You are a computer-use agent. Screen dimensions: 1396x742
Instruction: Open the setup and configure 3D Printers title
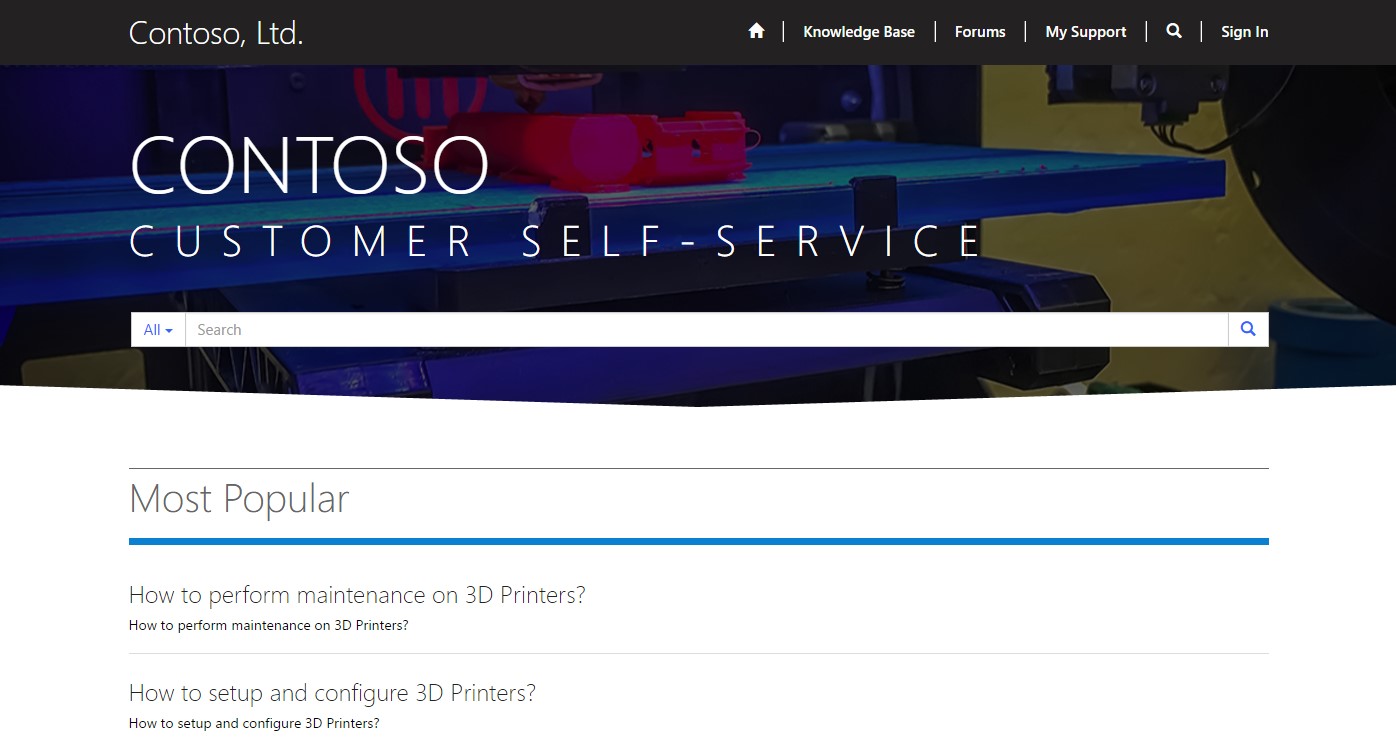(x=332, y=693)
